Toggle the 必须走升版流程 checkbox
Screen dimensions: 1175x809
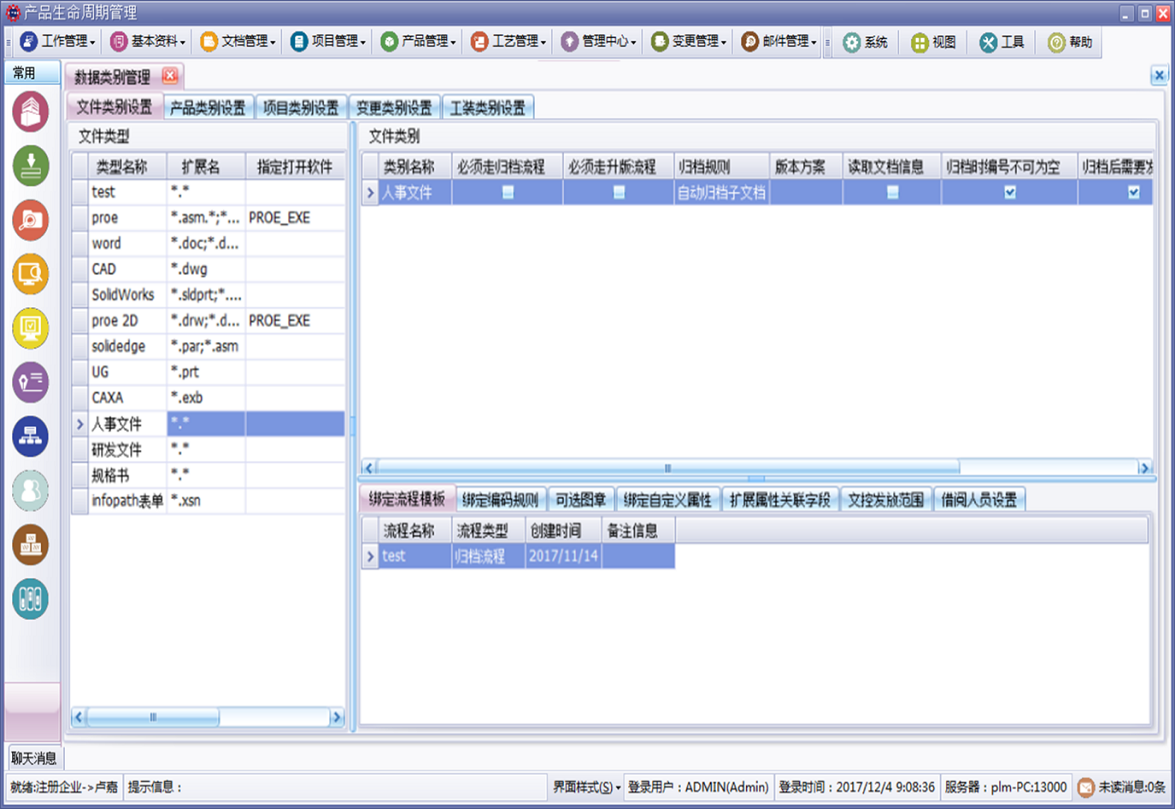pyautogui.click(x=619, y=192)
